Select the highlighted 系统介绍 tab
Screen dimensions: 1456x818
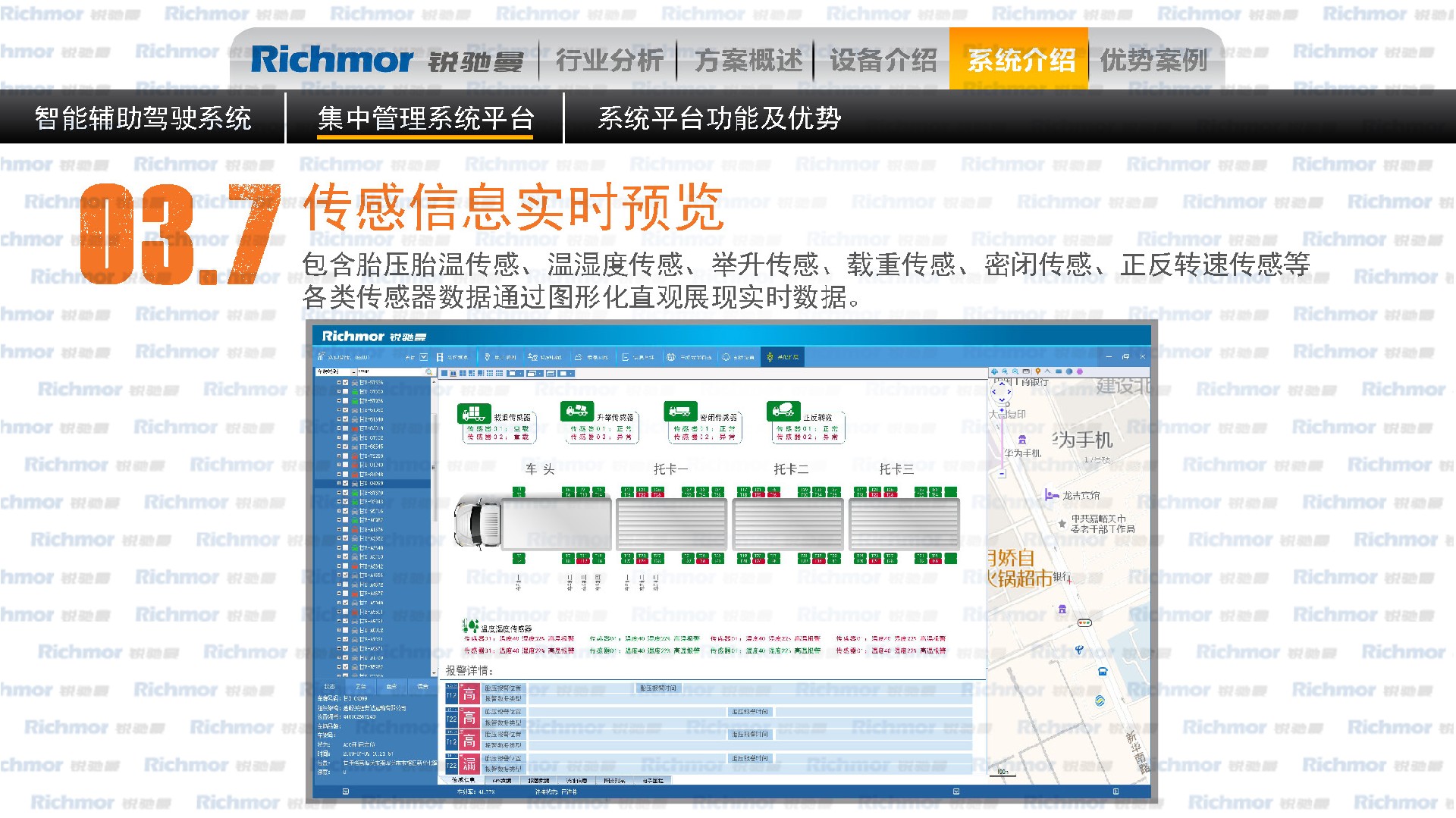(1018, 59)
